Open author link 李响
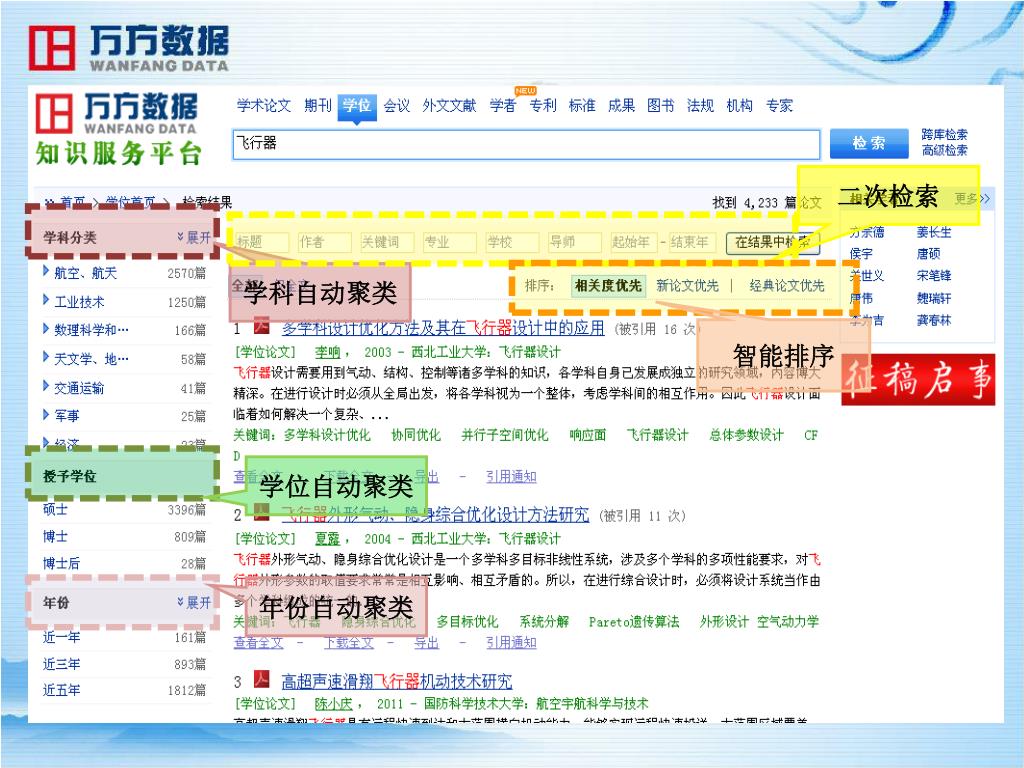1024x768 pixels. [328, 353]
